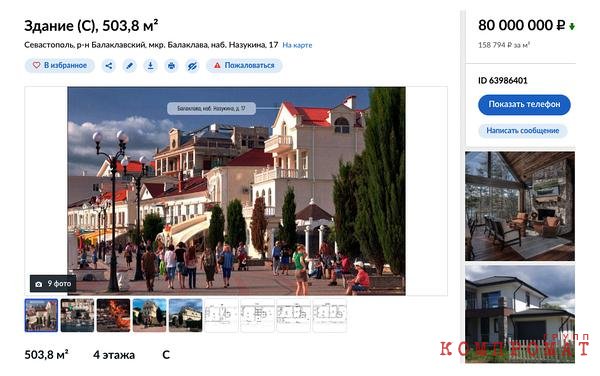Click the Показать телефон button
This screenshot has height=376, width=600.
tap(524, 104)
